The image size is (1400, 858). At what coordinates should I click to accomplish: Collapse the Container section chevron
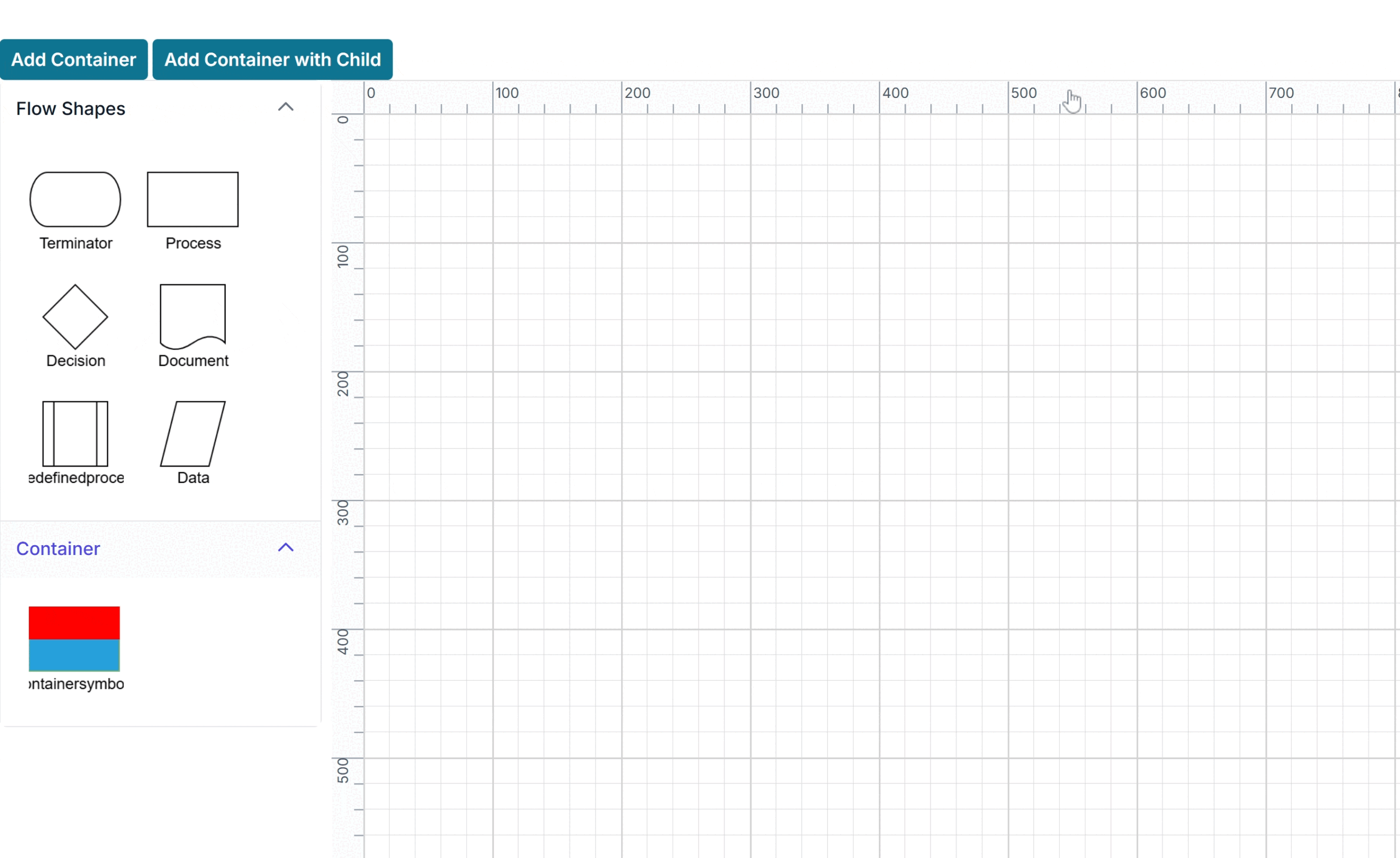pyautogui.click(x=286, y=547)
